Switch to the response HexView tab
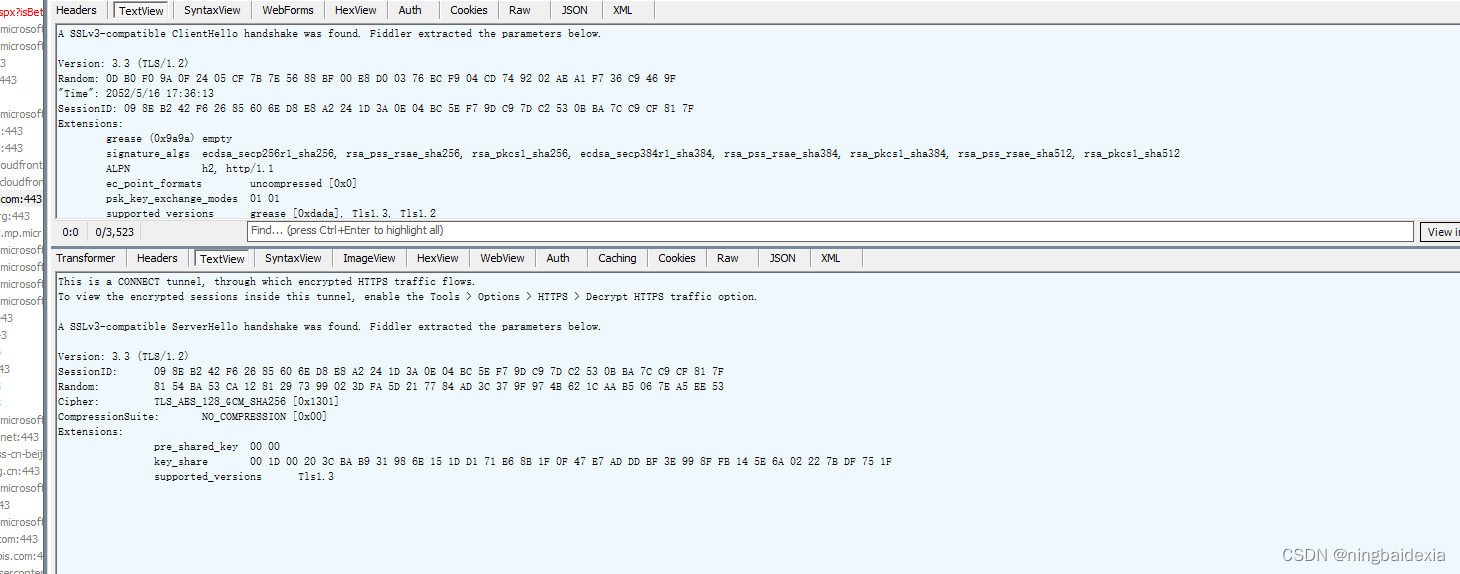The width and height of the screenshot is (1460, 574). pos(438,258)
